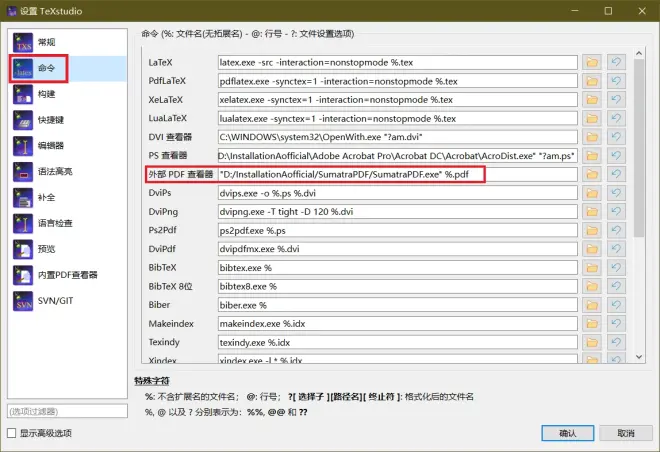Click the 取消 cancel button
660x452 pixels.
626,433
